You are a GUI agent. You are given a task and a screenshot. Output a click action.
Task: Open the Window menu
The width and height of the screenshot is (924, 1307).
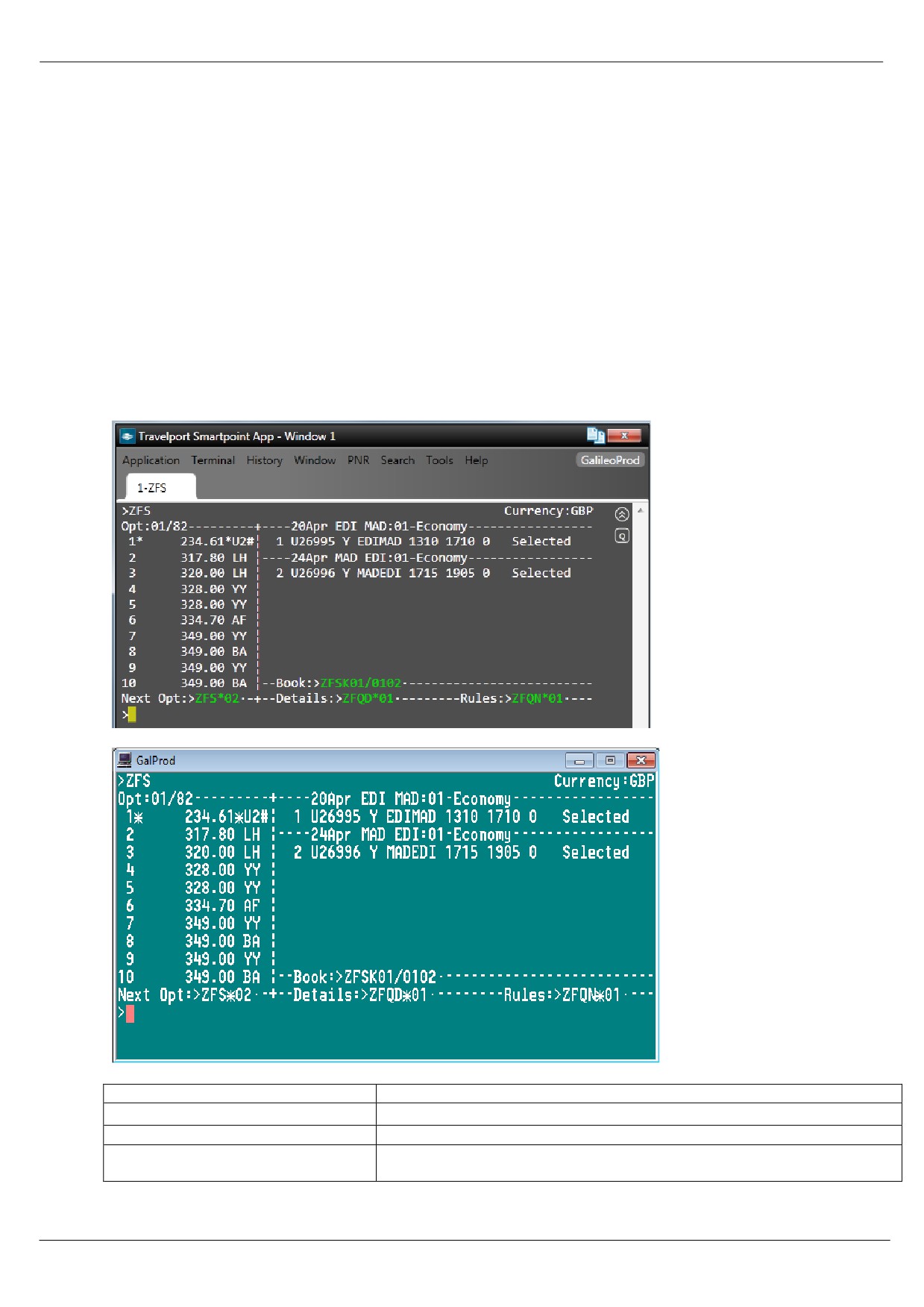pyautogui.click(x=315, y=460)
